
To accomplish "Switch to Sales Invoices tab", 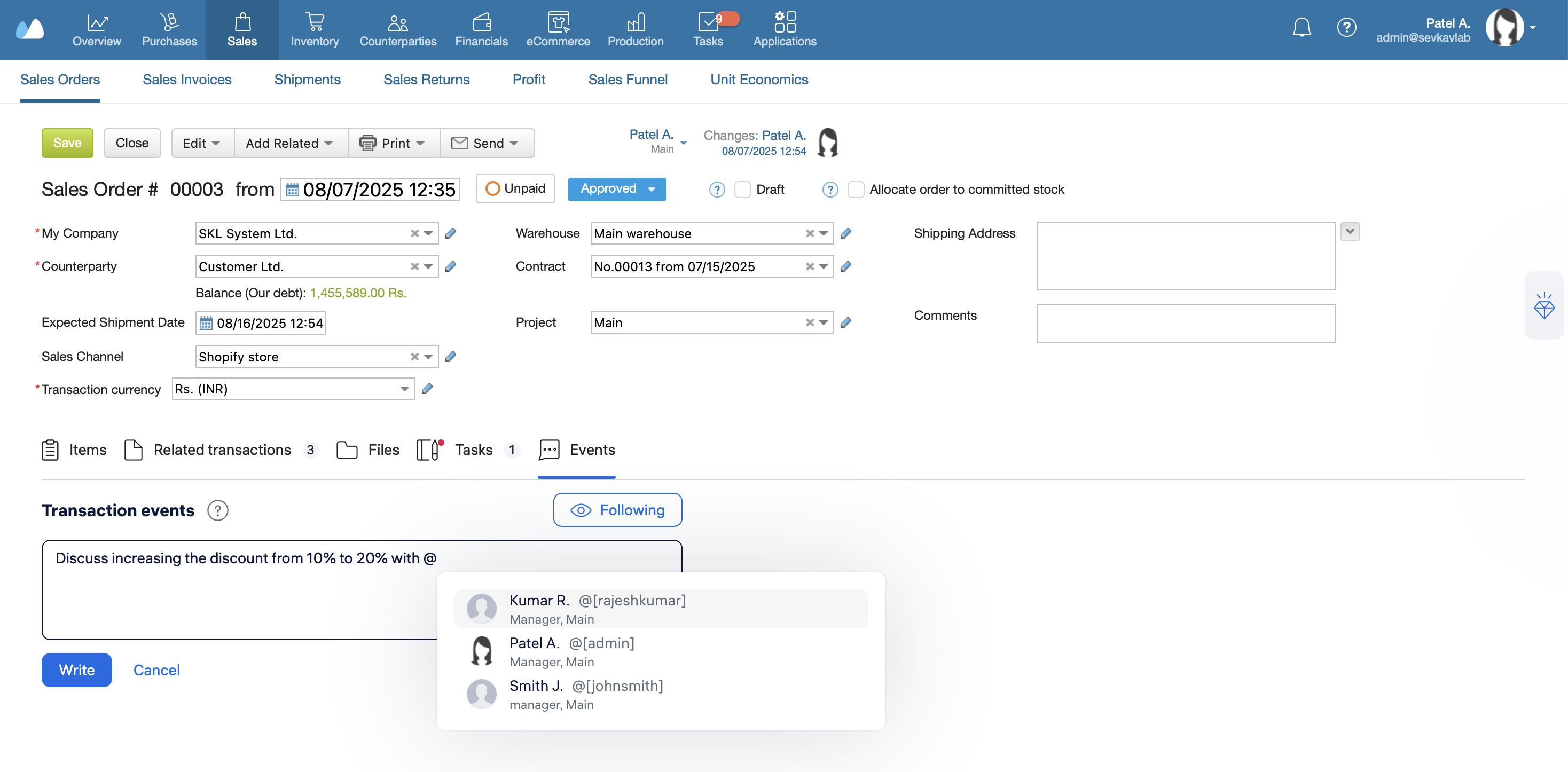I will [x=187, y=80].
